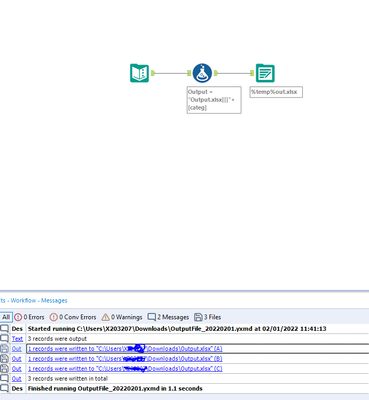
Task: Select the Formula tool flask icon
Action: point(202,73)
